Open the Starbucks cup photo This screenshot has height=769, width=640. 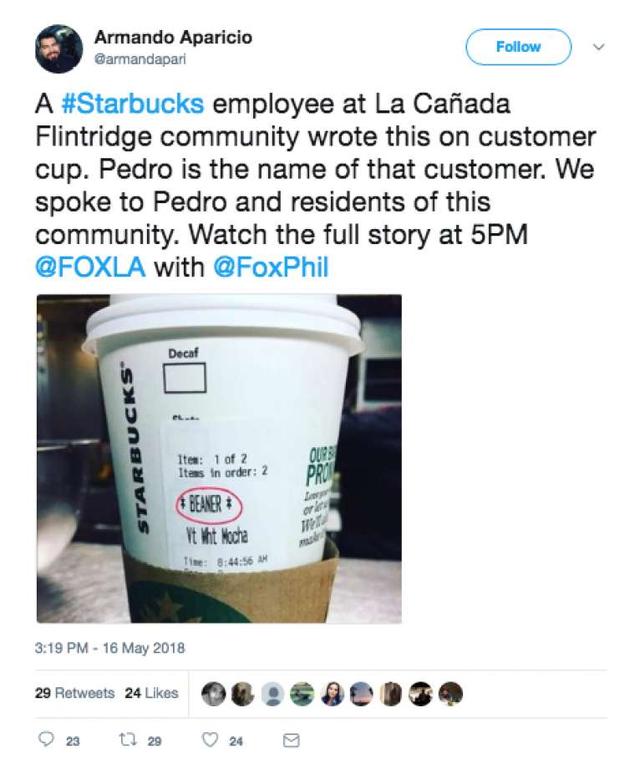219,459
